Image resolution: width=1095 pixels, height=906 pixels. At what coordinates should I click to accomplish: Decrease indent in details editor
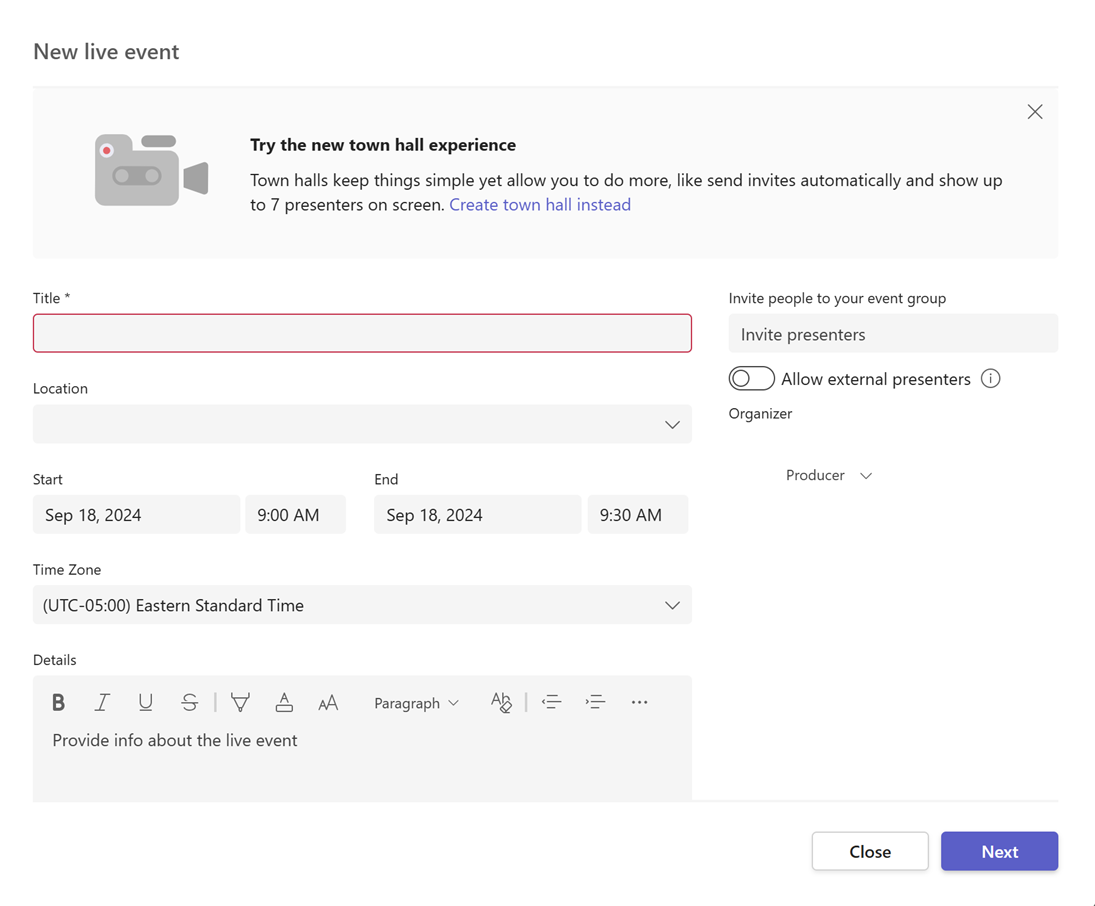(551, 703)
